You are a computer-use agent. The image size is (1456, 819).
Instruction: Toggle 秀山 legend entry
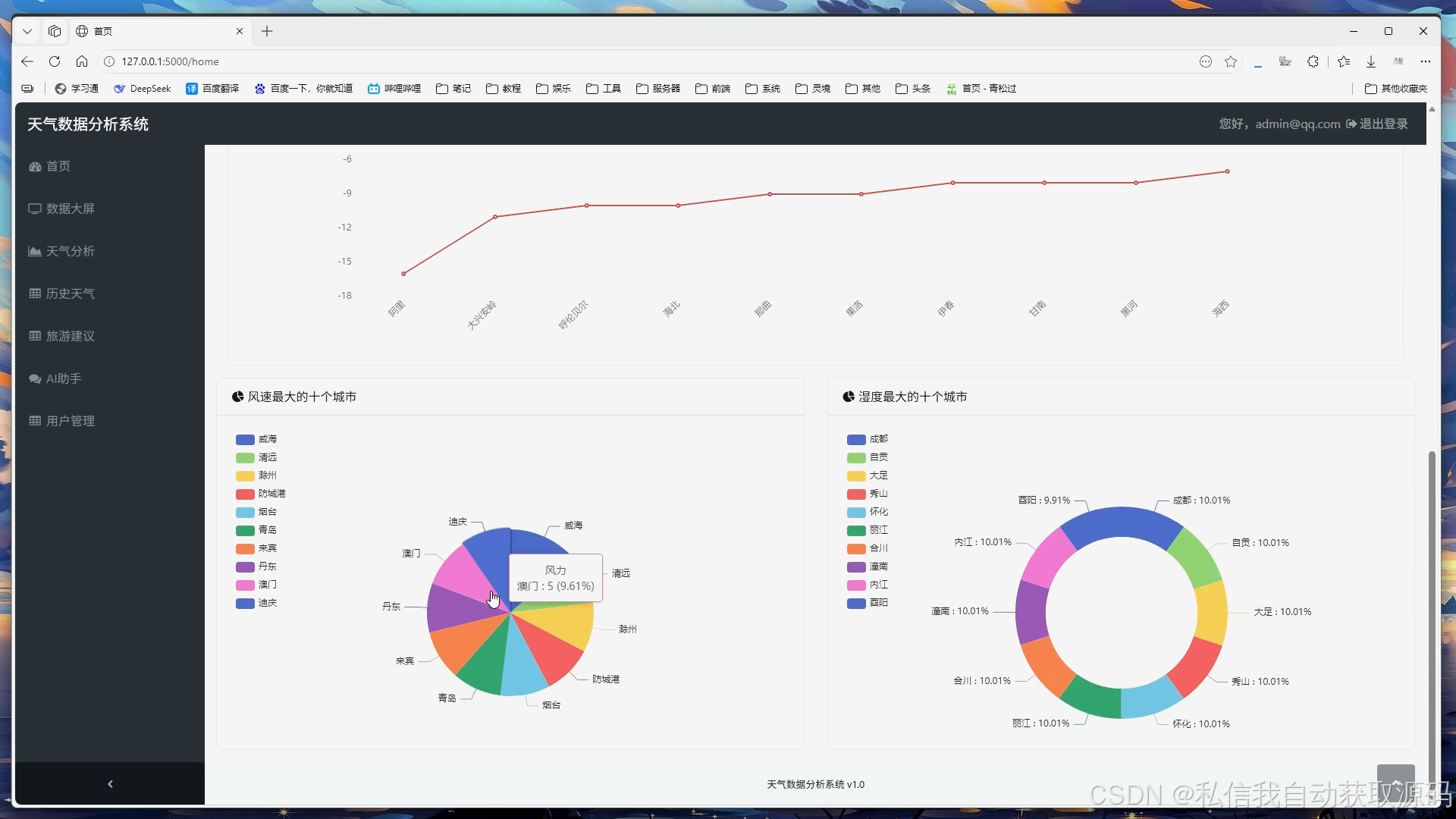click(868, 494)
